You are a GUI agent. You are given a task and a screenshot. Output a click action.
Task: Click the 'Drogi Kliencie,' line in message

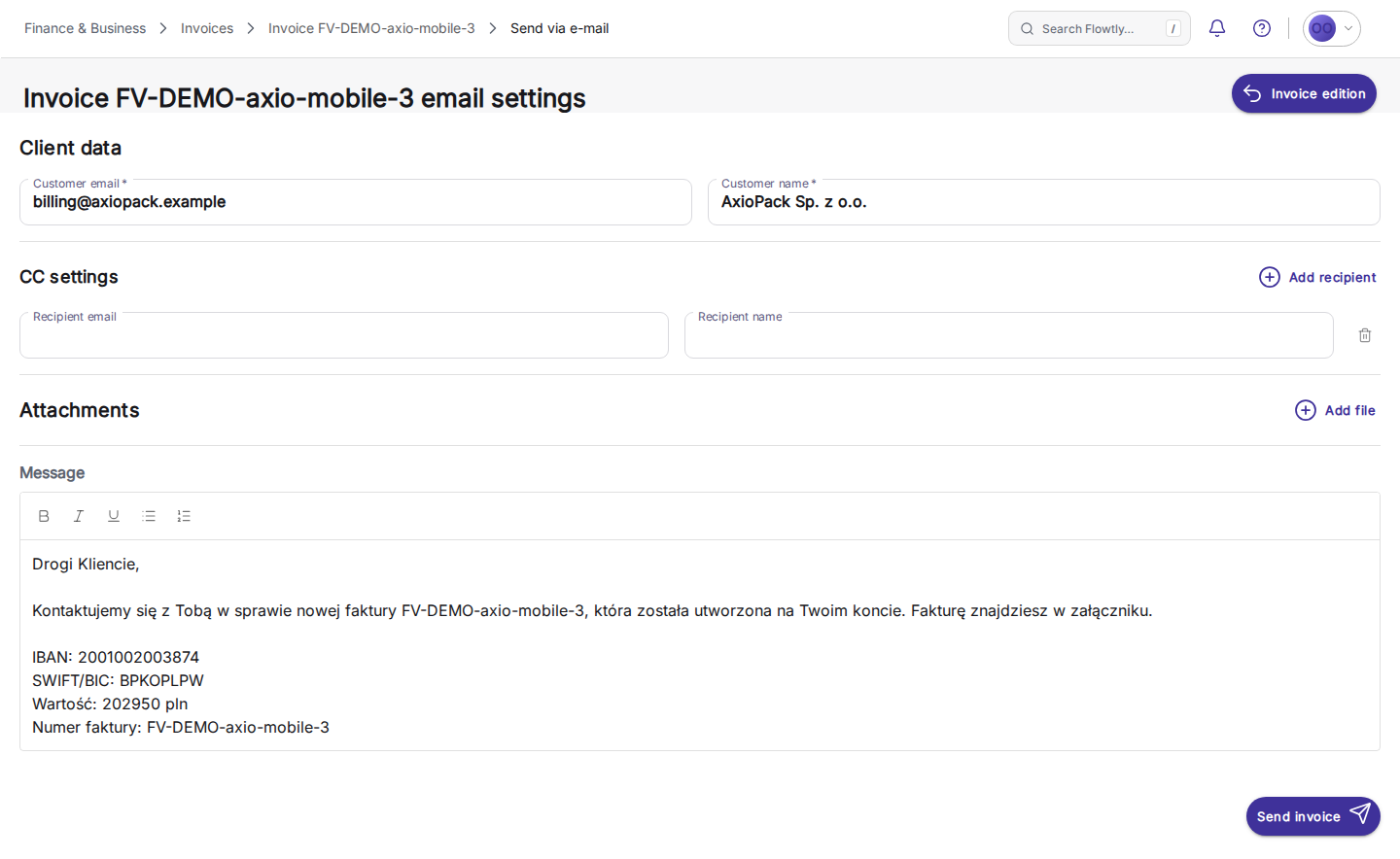coord(86,564)
